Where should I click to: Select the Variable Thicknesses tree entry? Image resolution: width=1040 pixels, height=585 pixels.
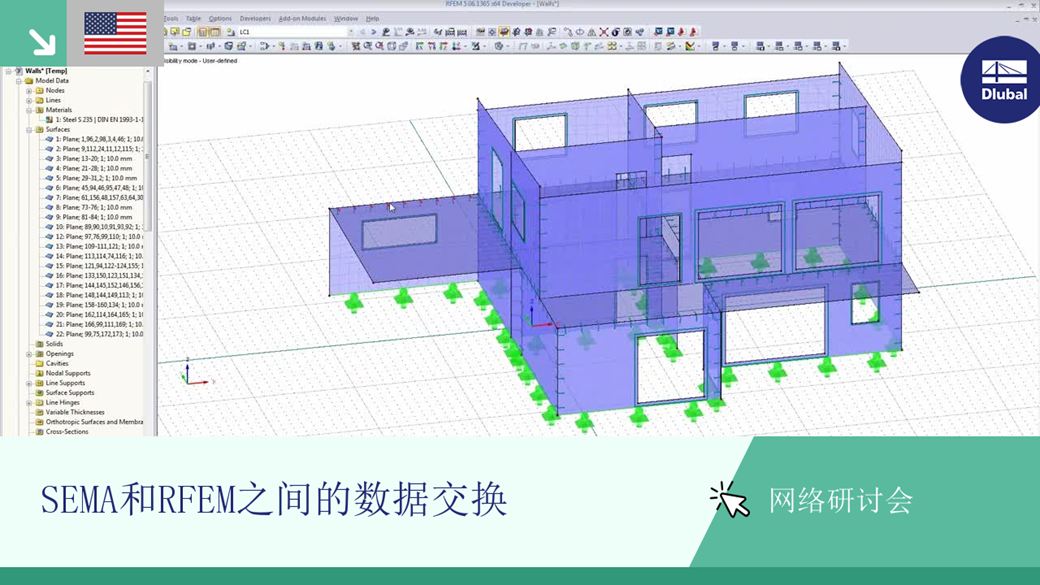pyautogui.click(x=75, y=413)
